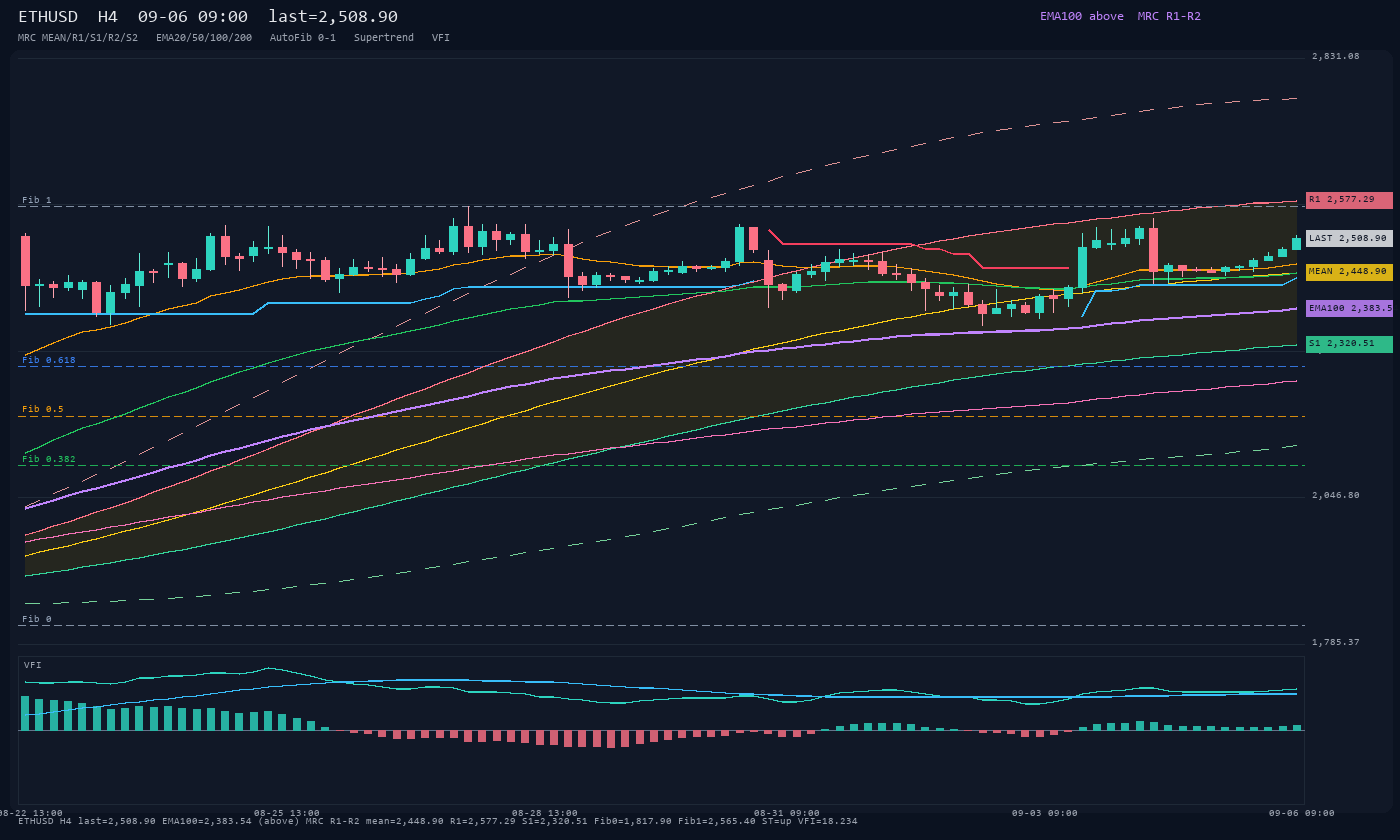Click the MRC MEAN/R1/S1/R2/S2 indicator label
1400x840 pixels.
(78, 37)
